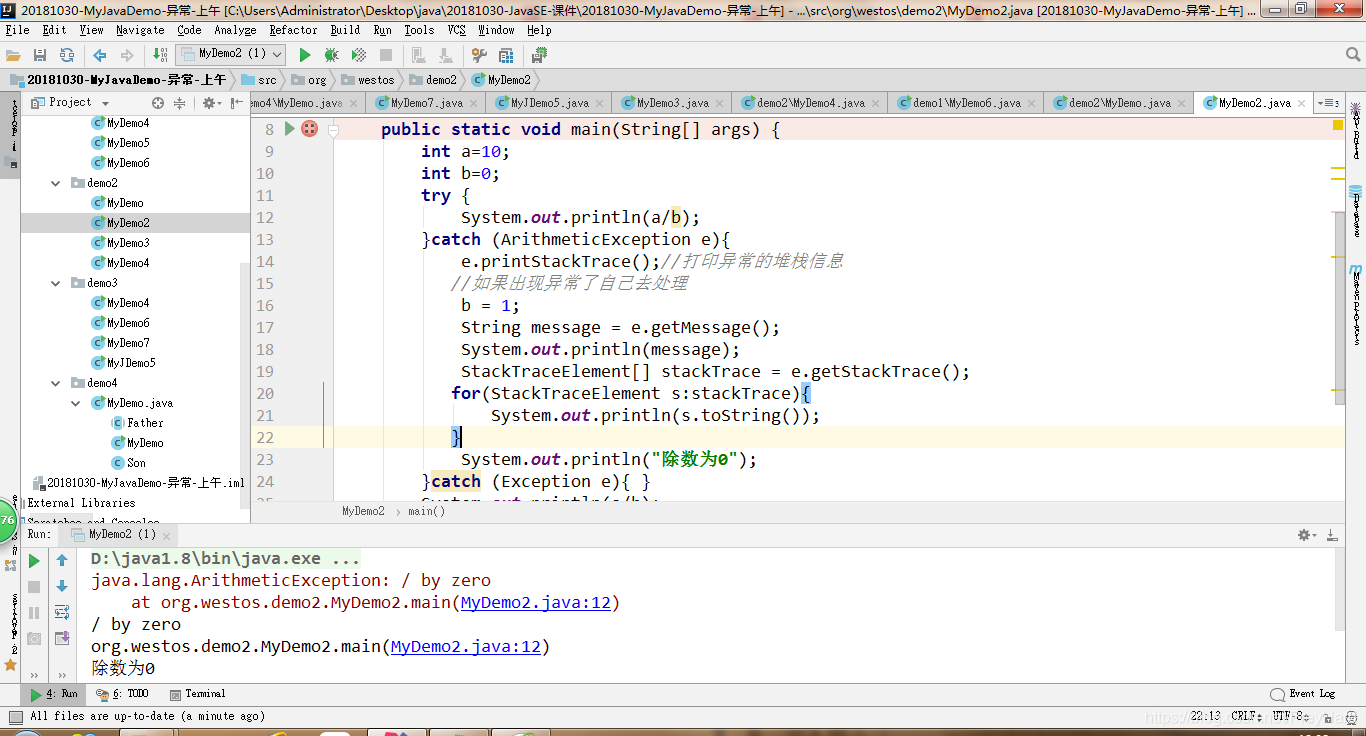This screenshot has width=1366, height=736.
Task: Open the Run panel gear settings
Action: 1306,535
